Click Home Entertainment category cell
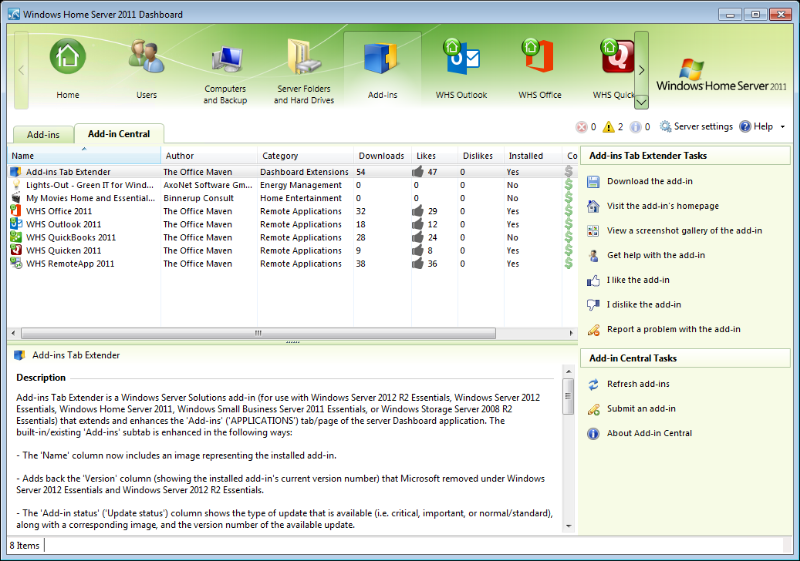Viewport: 800px width, 561px height. 301,198
